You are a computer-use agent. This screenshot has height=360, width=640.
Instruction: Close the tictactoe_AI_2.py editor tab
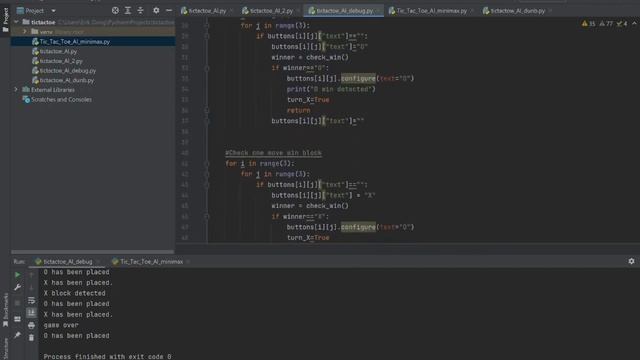pos(298,11)
